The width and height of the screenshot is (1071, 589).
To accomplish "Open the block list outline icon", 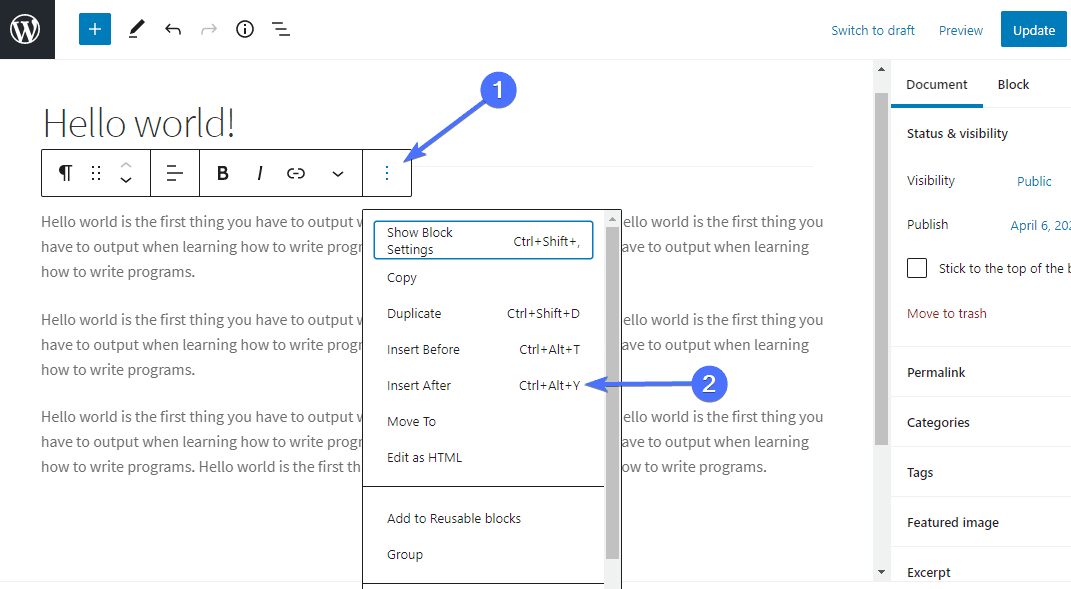I will click(x=281, y=29).
